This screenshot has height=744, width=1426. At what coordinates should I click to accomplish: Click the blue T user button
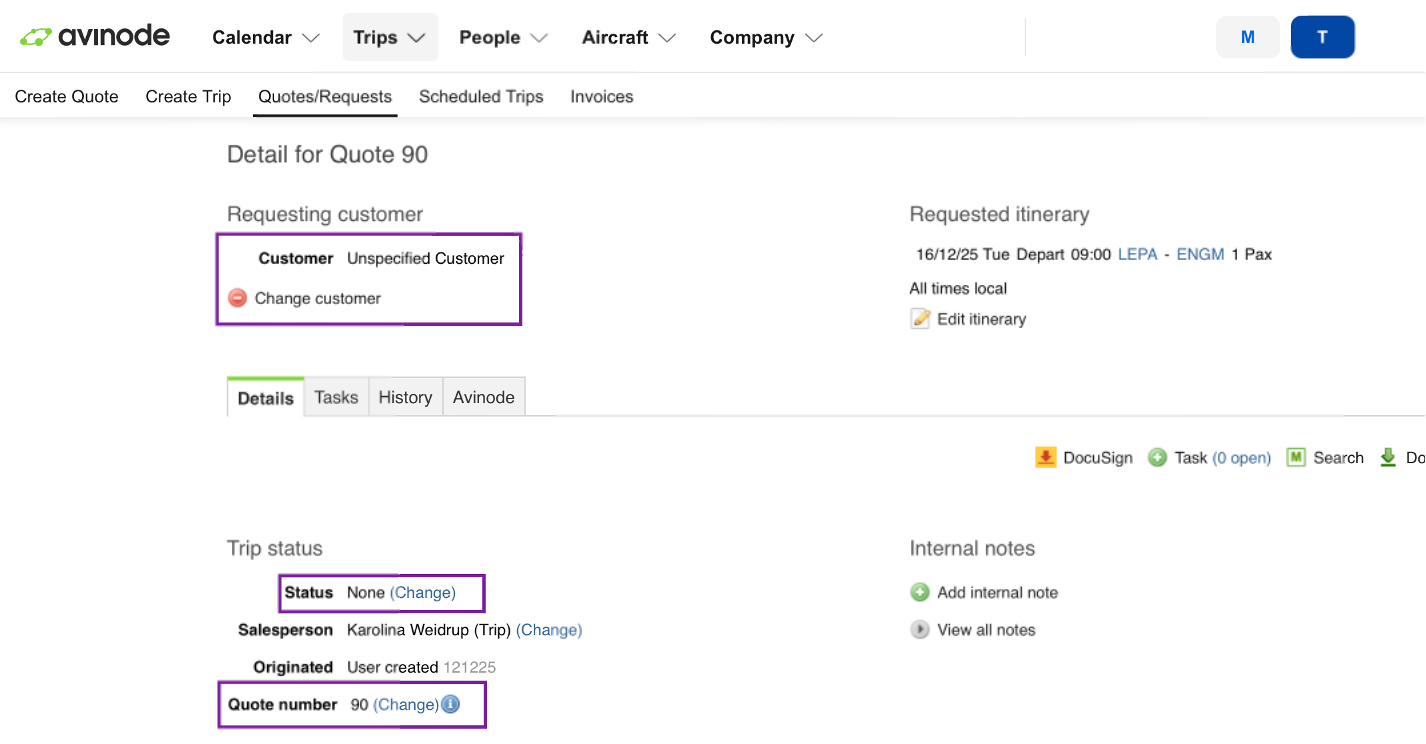[x=1322, y=37]
